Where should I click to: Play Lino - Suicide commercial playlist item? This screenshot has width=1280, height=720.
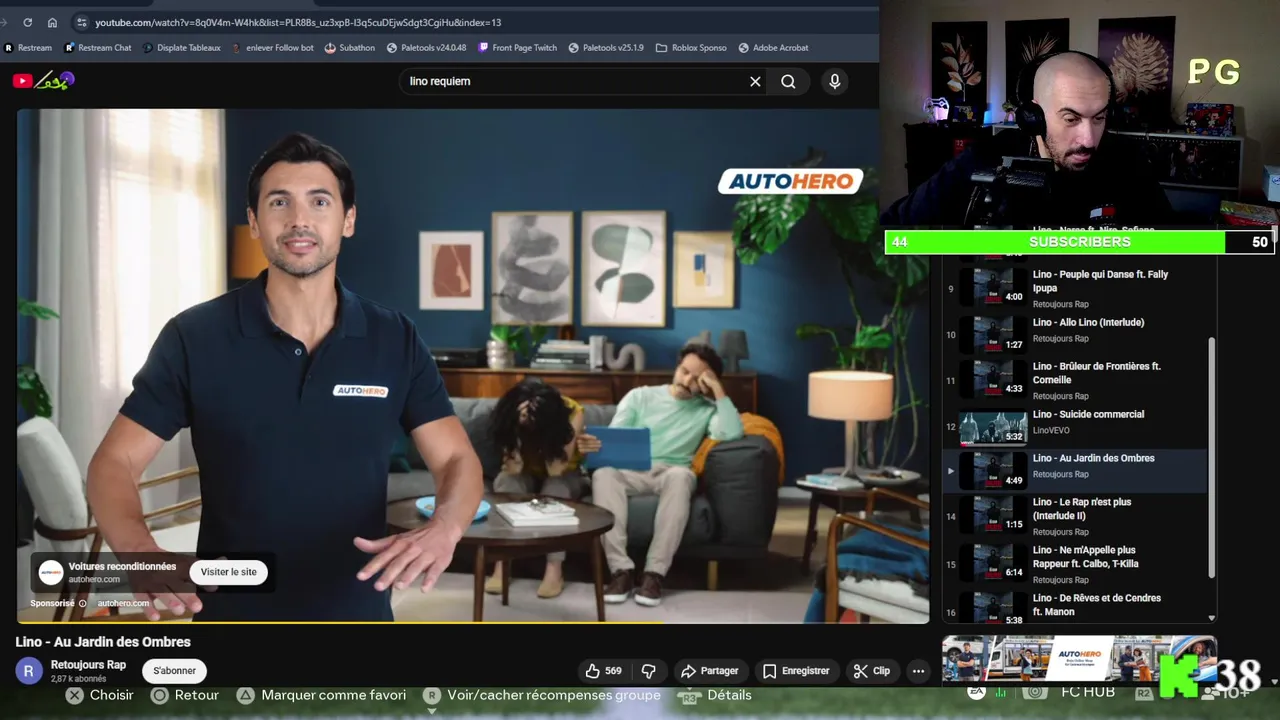1075,426
